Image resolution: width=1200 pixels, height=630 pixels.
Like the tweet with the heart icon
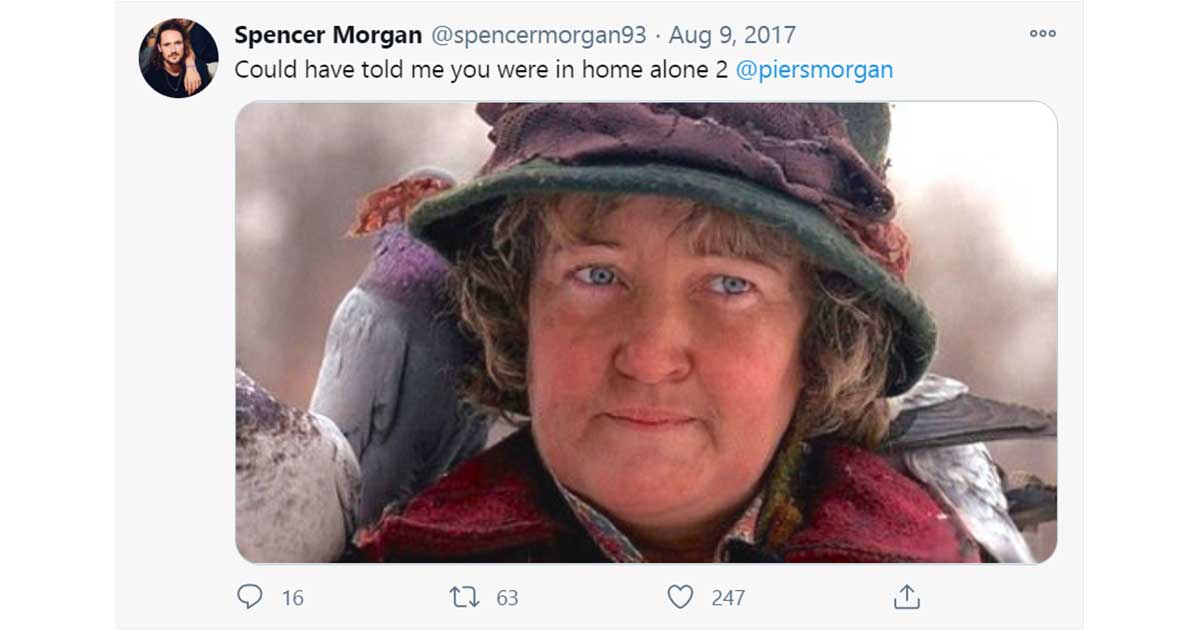click(x=680, y=597)
